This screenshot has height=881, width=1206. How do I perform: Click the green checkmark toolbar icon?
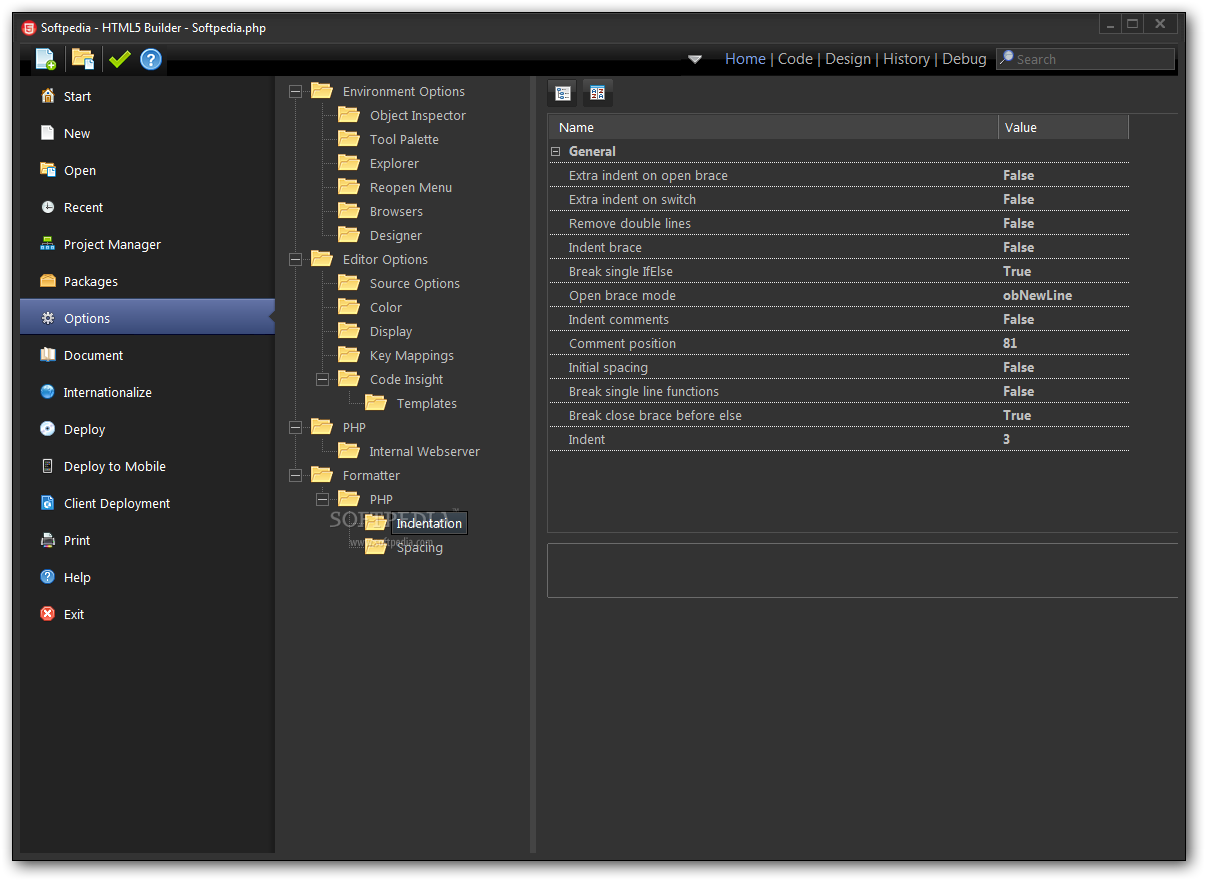tap(119, 59)
